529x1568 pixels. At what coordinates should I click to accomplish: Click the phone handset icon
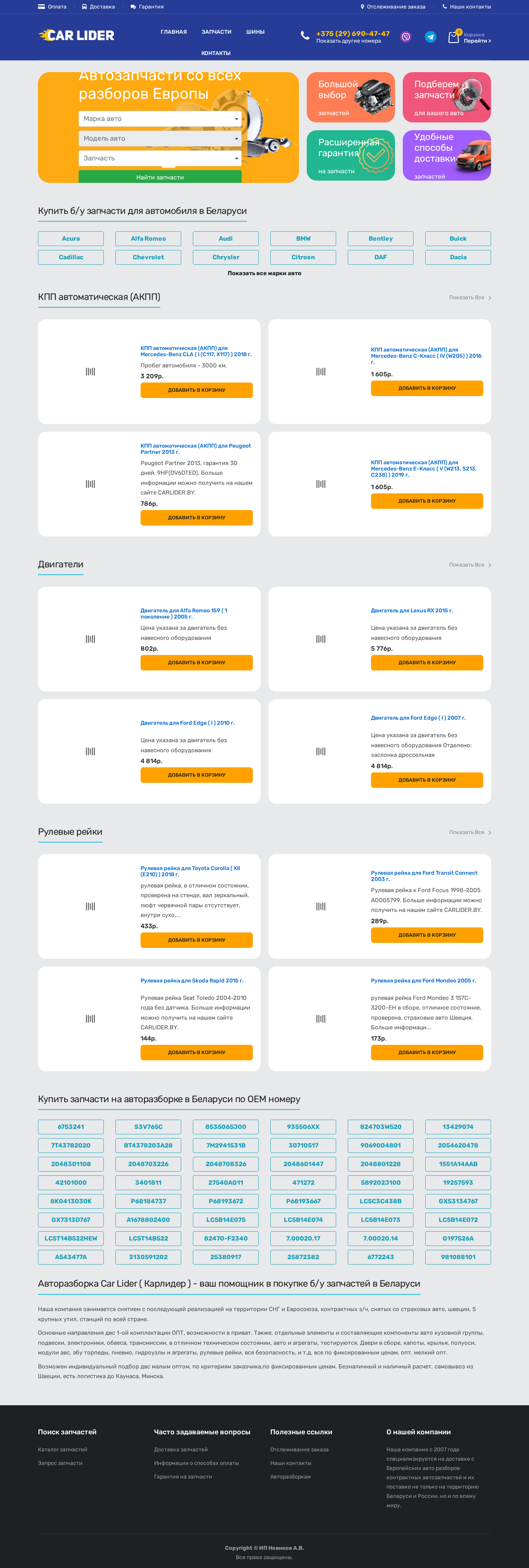pyautogui.click(x=305, y=36)
